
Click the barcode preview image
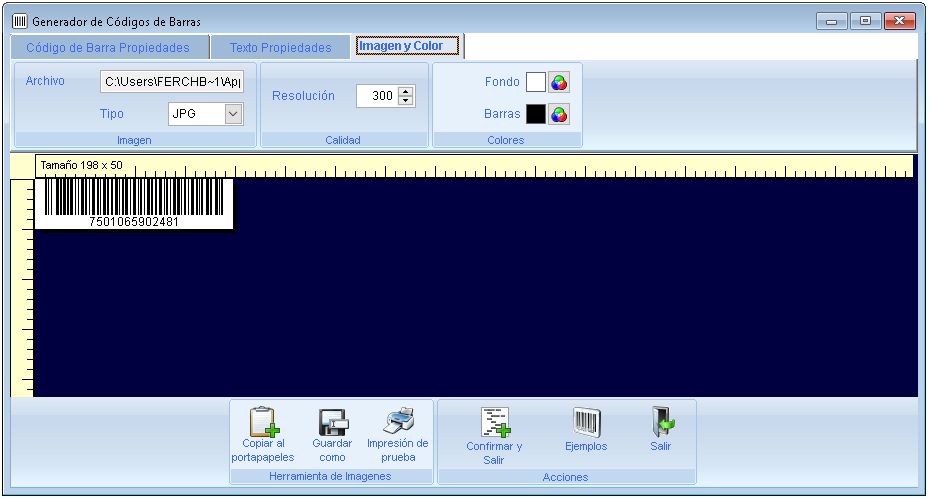(134, 203)
